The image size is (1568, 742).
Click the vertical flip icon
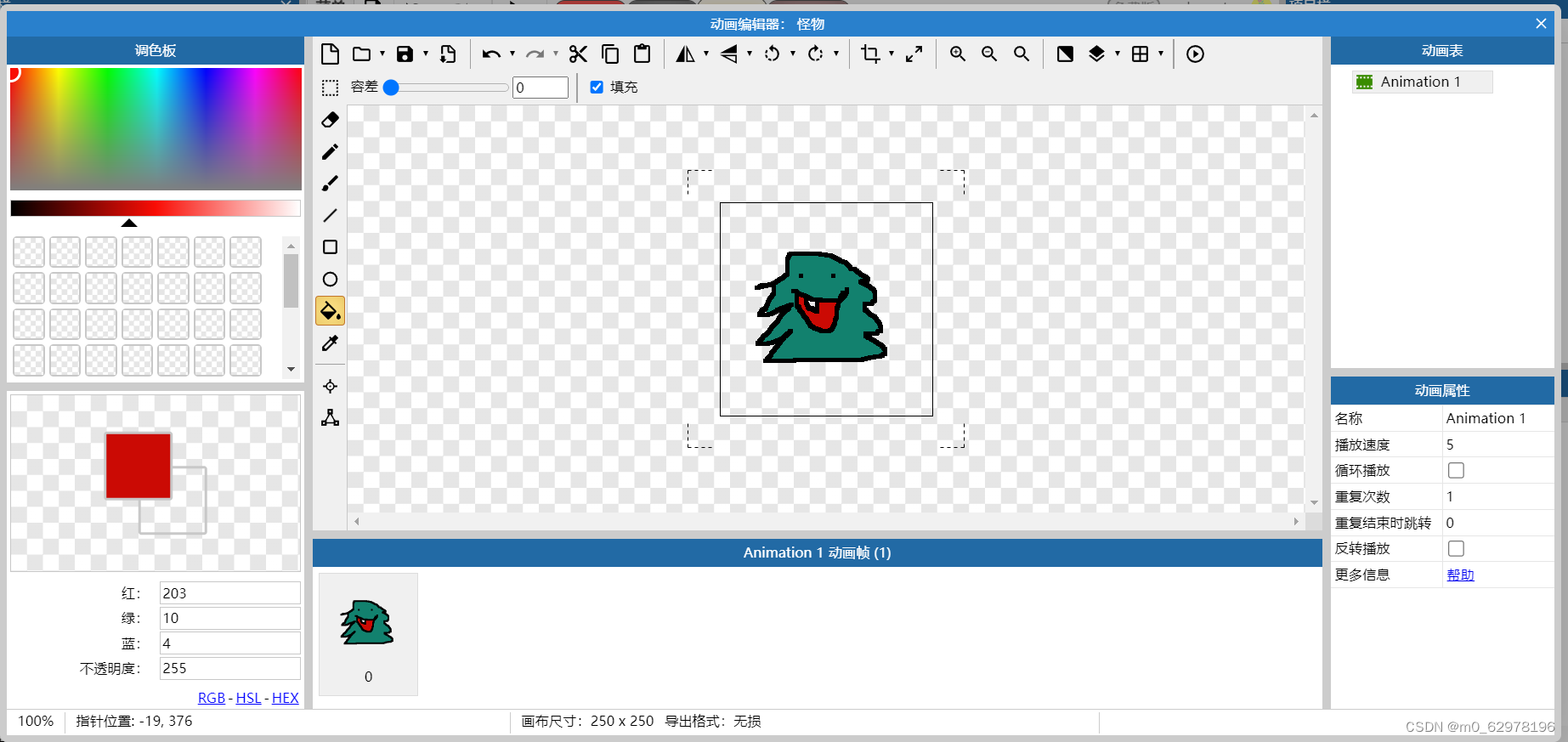pos(728,54)
